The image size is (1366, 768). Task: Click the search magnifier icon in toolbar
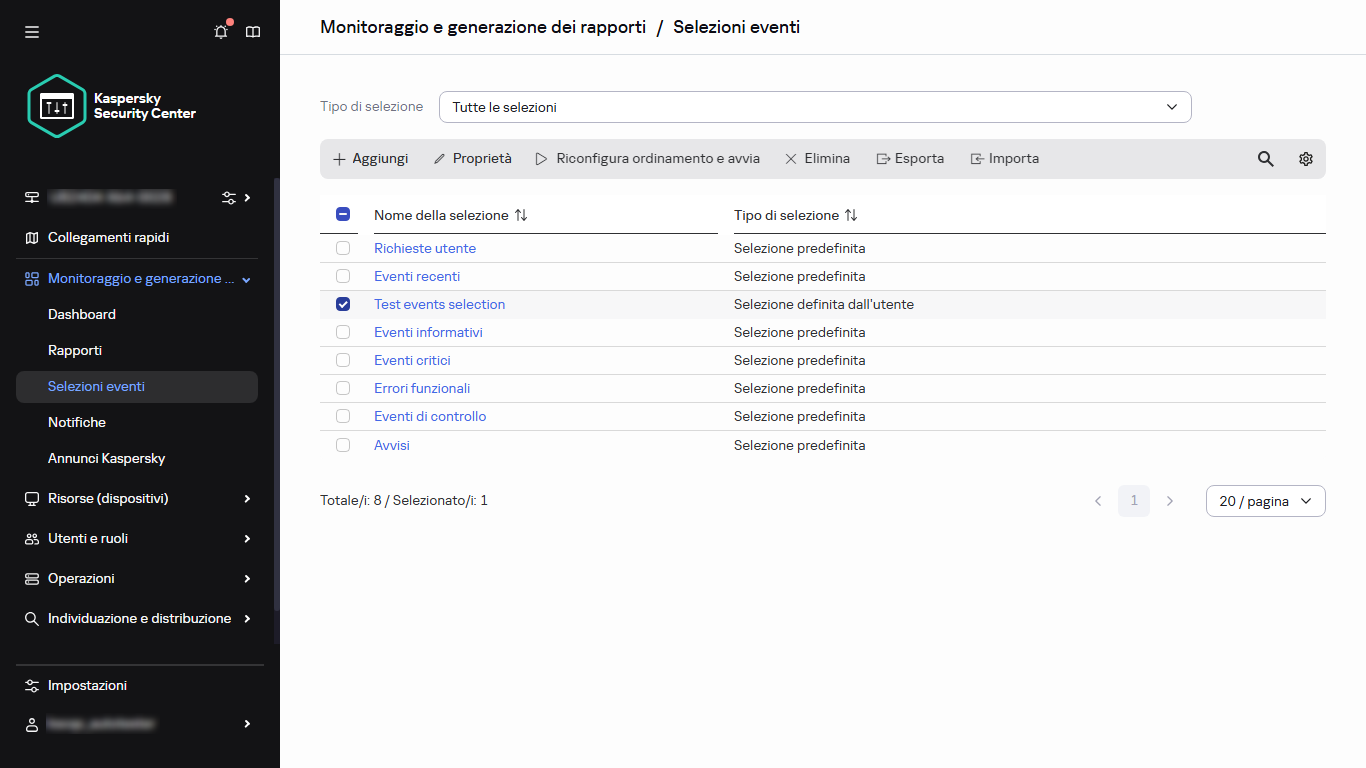[1265, 159]
